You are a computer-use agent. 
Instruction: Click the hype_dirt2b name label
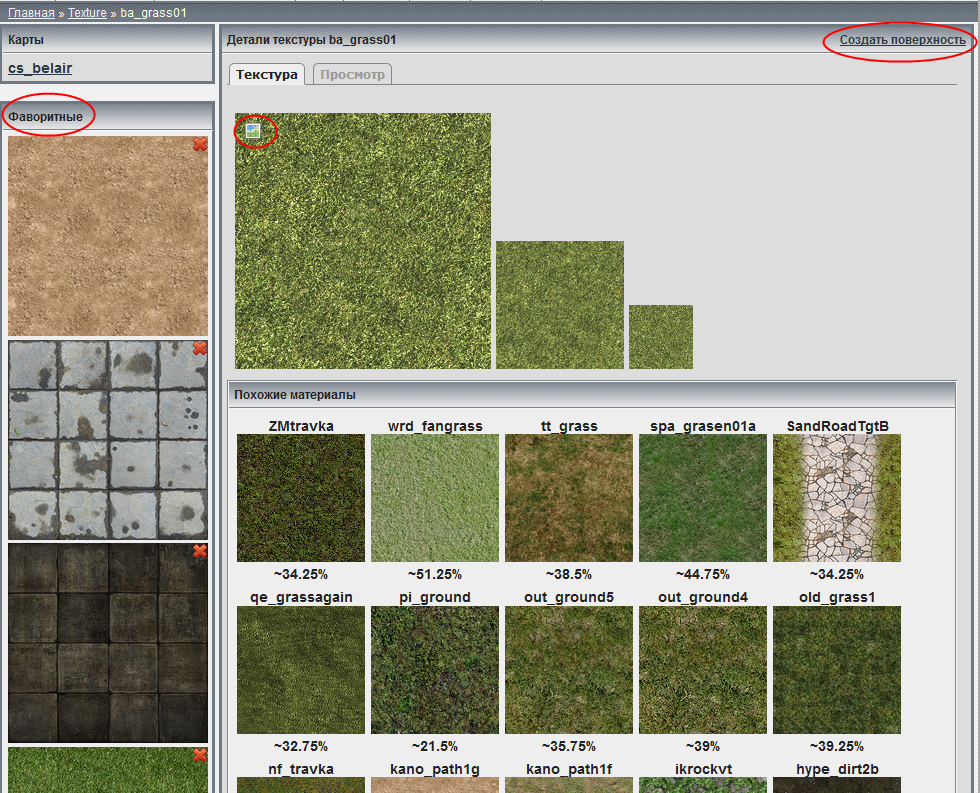point(838,769)
